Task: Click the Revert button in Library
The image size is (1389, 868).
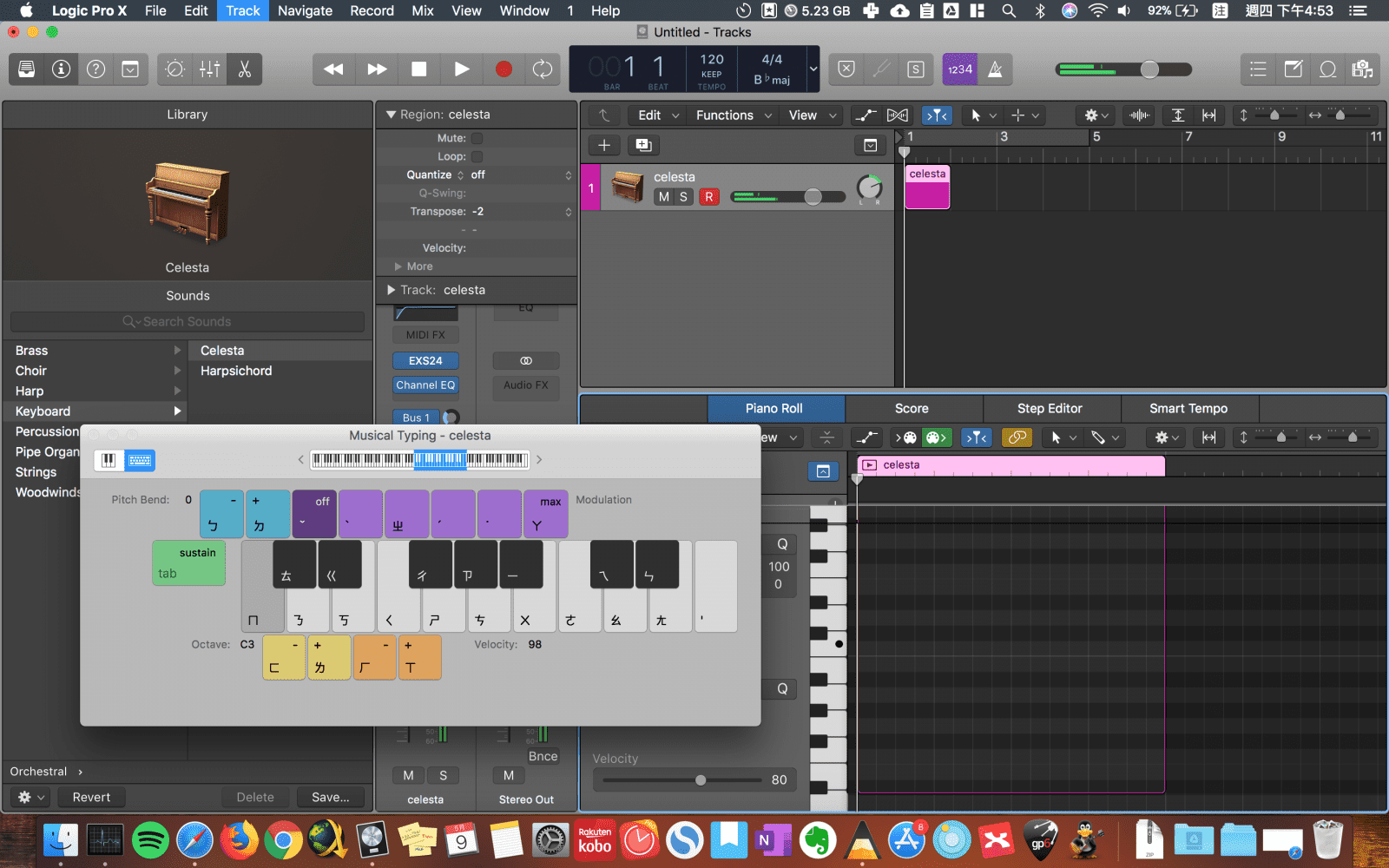Action: (91, 798)
